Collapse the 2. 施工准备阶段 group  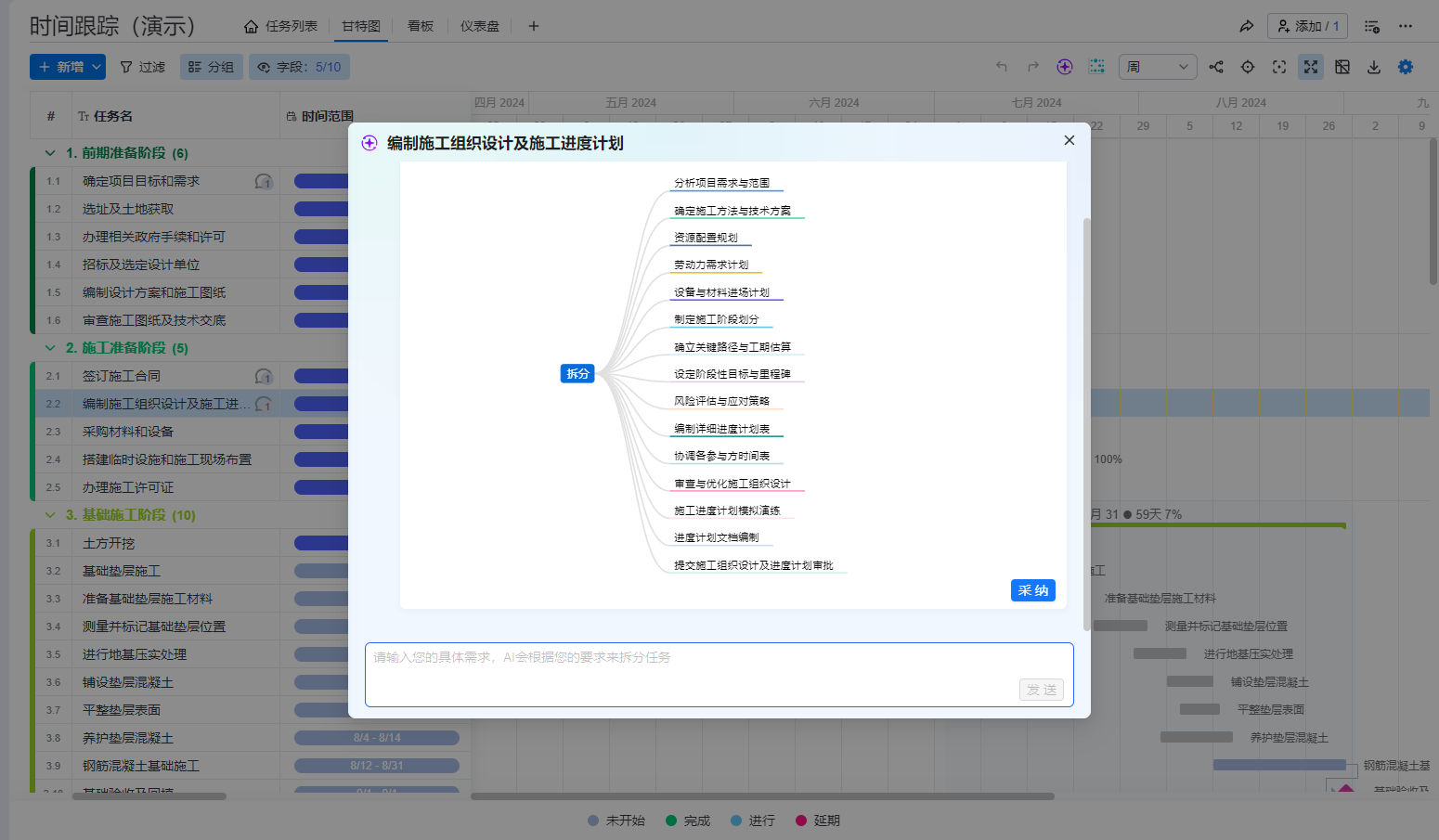click(50, 348)
